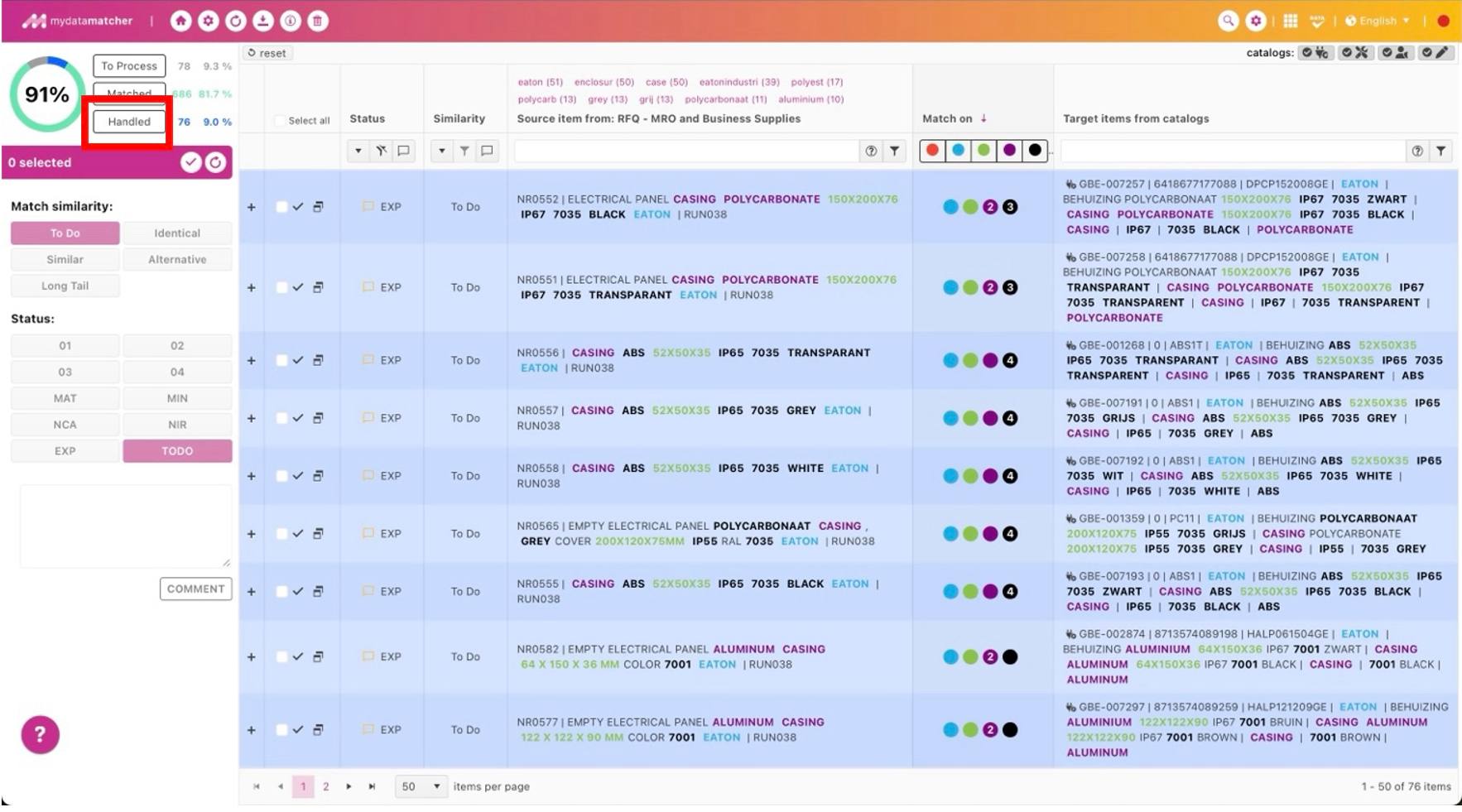Tick the checkbox for row NR0552
Screen dimensions: 1462x812
pos(281,207)
